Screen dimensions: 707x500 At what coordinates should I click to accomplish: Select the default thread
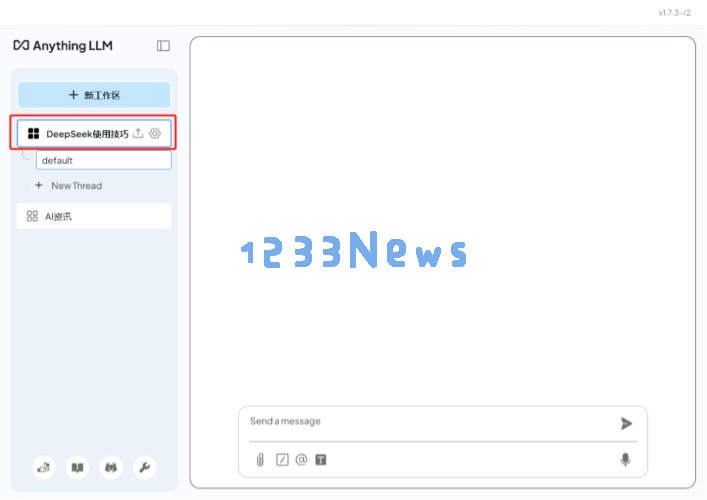pos(104,161)
